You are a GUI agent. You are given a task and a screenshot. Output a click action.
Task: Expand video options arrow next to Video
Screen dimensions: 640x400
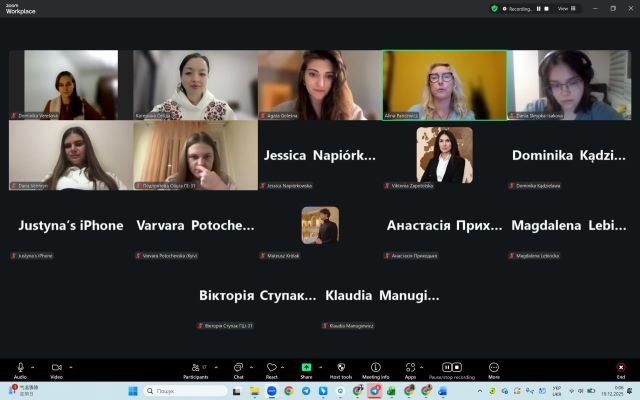[71, 367]
